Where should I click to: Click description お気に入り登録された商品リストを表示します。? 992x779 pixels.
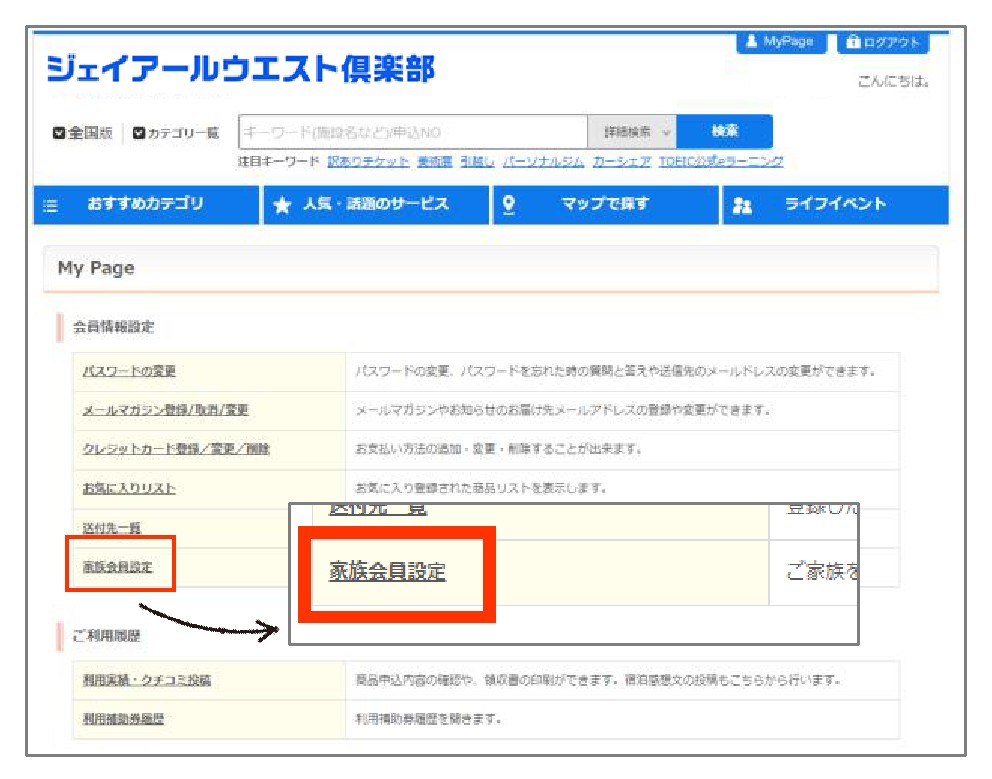pos(481,489)
